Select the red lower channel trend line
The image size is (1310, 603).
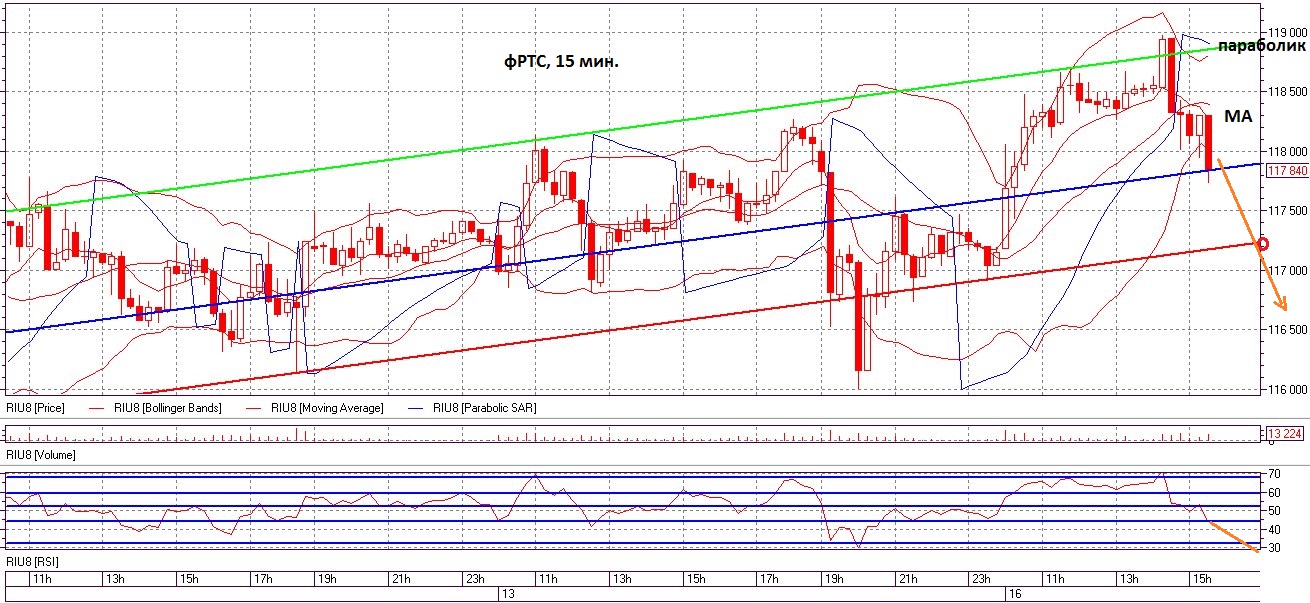pos(700,319)
